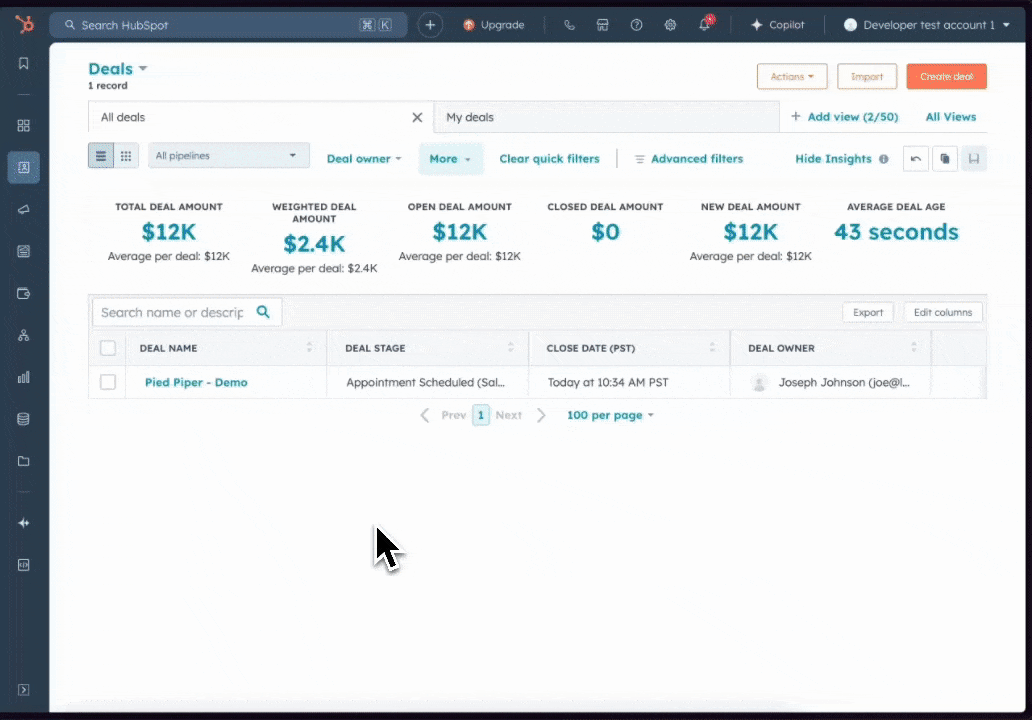This screenshot has height=720, width=1032.
Task: Open the Pied Piper - Demo deal link
Action: (x=196, y=382)
